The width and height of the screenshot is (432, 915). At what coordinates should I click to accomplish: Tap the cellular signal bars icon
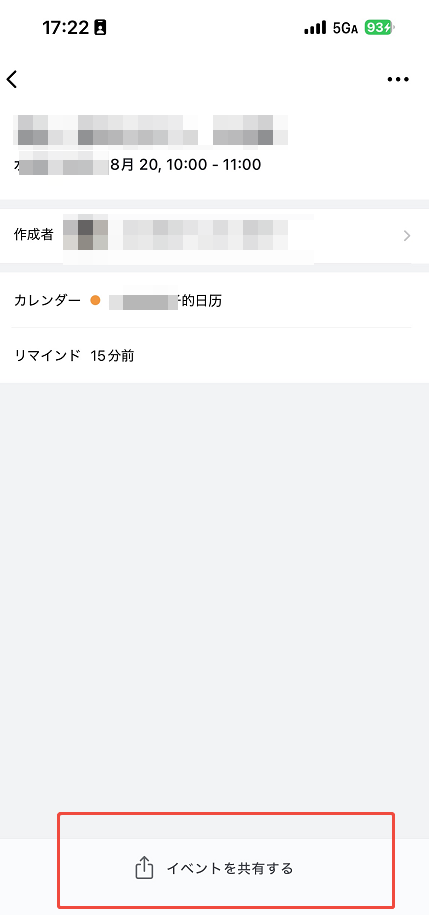coord(315,27)
